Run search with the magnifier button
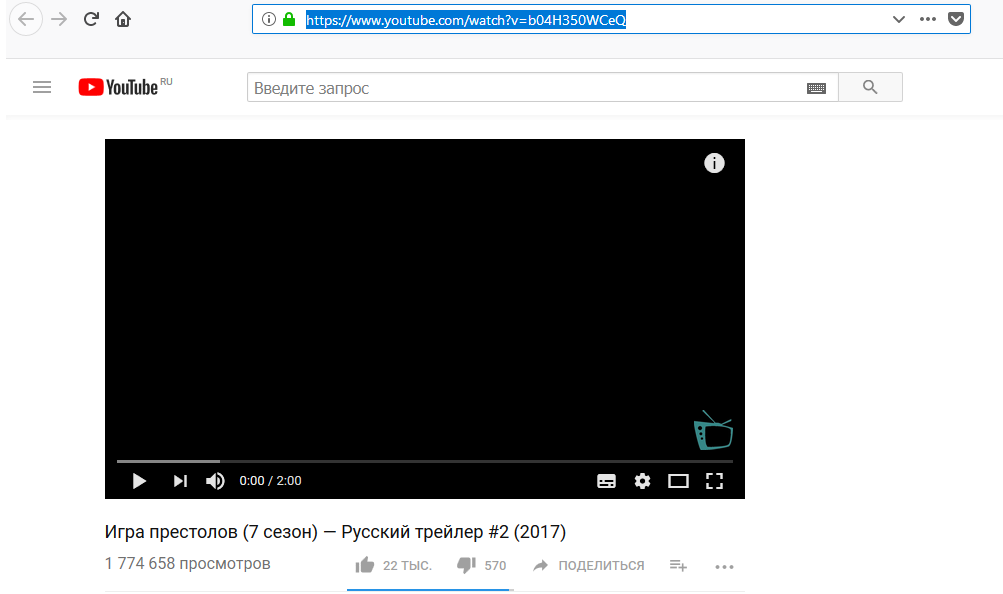Screen dimensions: 1003x594 click(870, 87)
